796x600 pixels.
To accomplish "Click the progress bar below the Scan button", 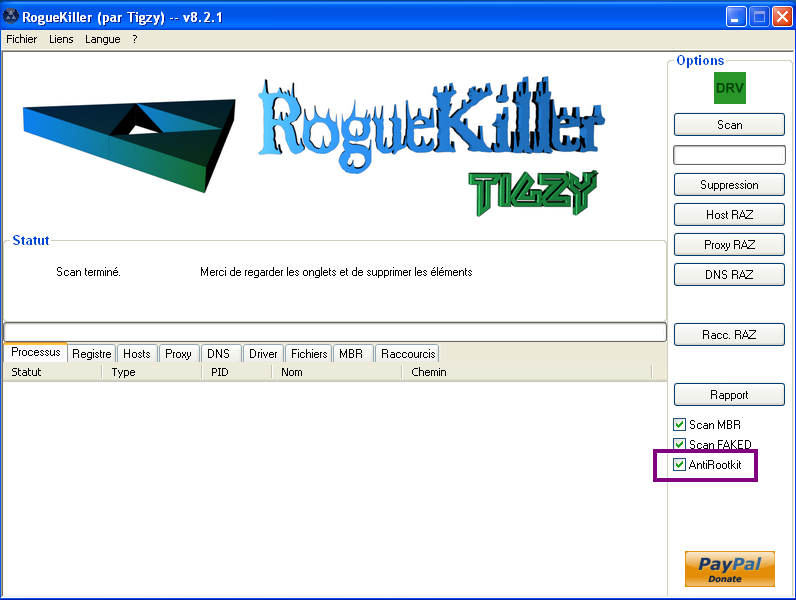I will (x=729, y=155).
